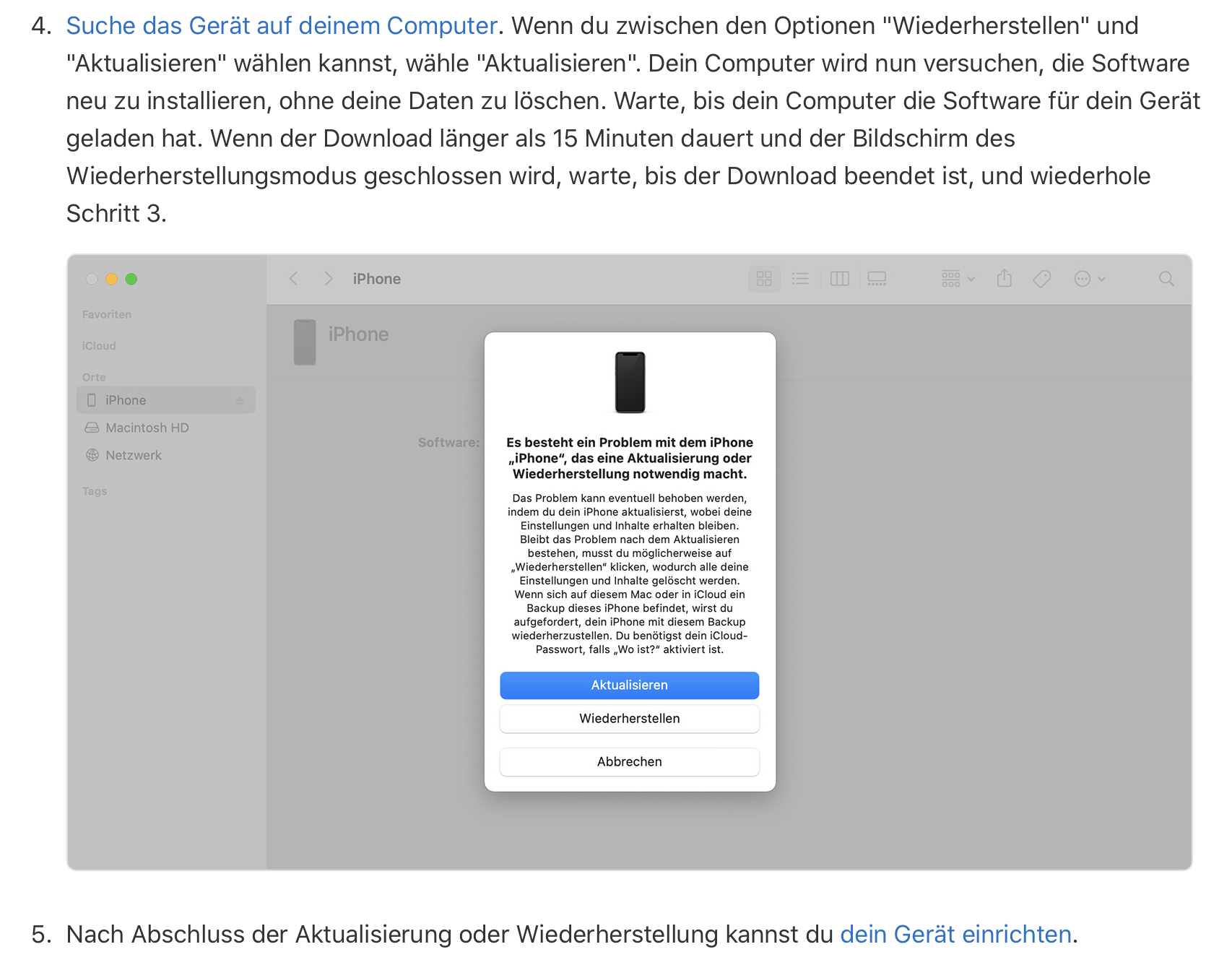Go back with Finder back arrow
The image size is (1232, 965).
[294, 279]
